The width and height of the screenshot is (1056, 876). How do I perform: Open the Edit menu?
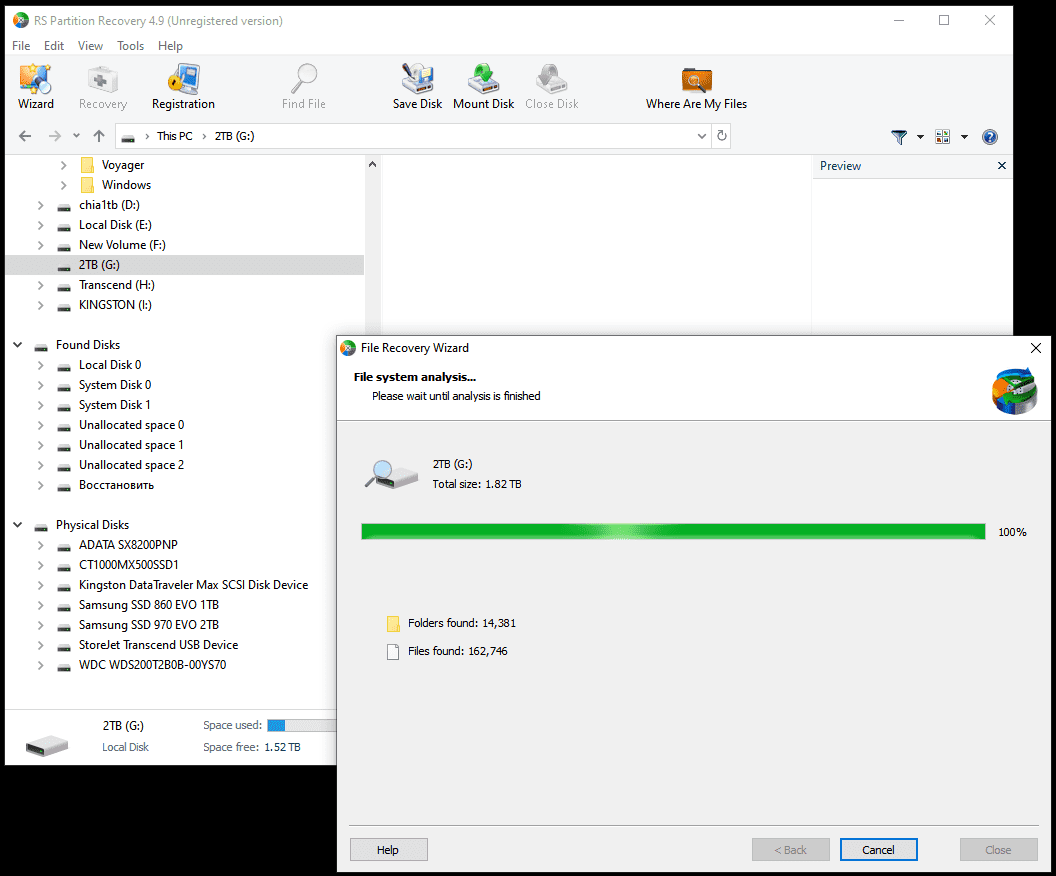point(54,46)
